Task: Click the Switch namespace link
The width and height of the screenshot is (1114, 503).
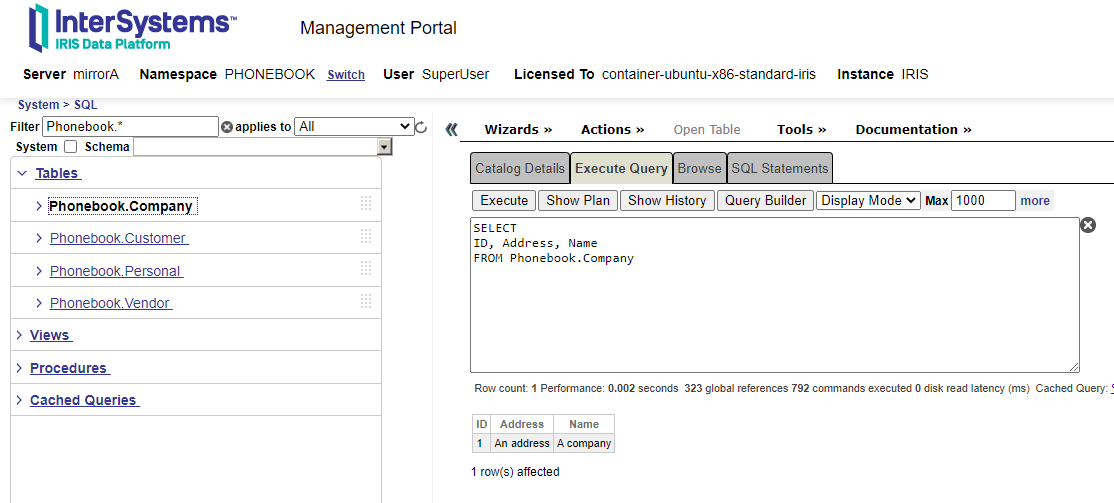Action: [346, 75]
